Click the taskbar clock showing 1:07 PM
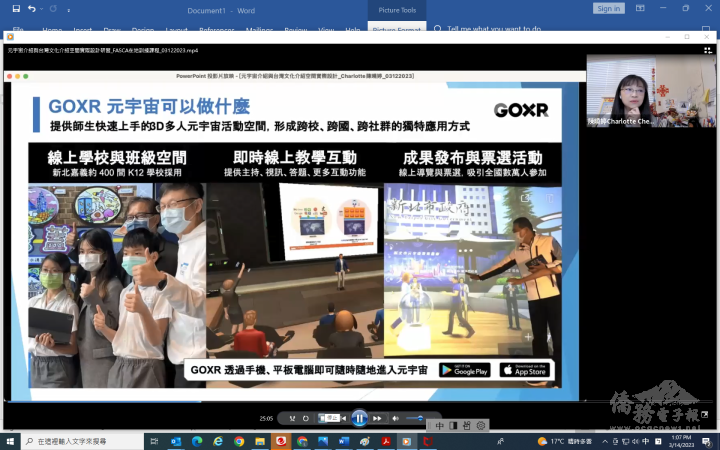Viewport: 720px width, 450px height. pyautogui.click(x=679, y=441)
